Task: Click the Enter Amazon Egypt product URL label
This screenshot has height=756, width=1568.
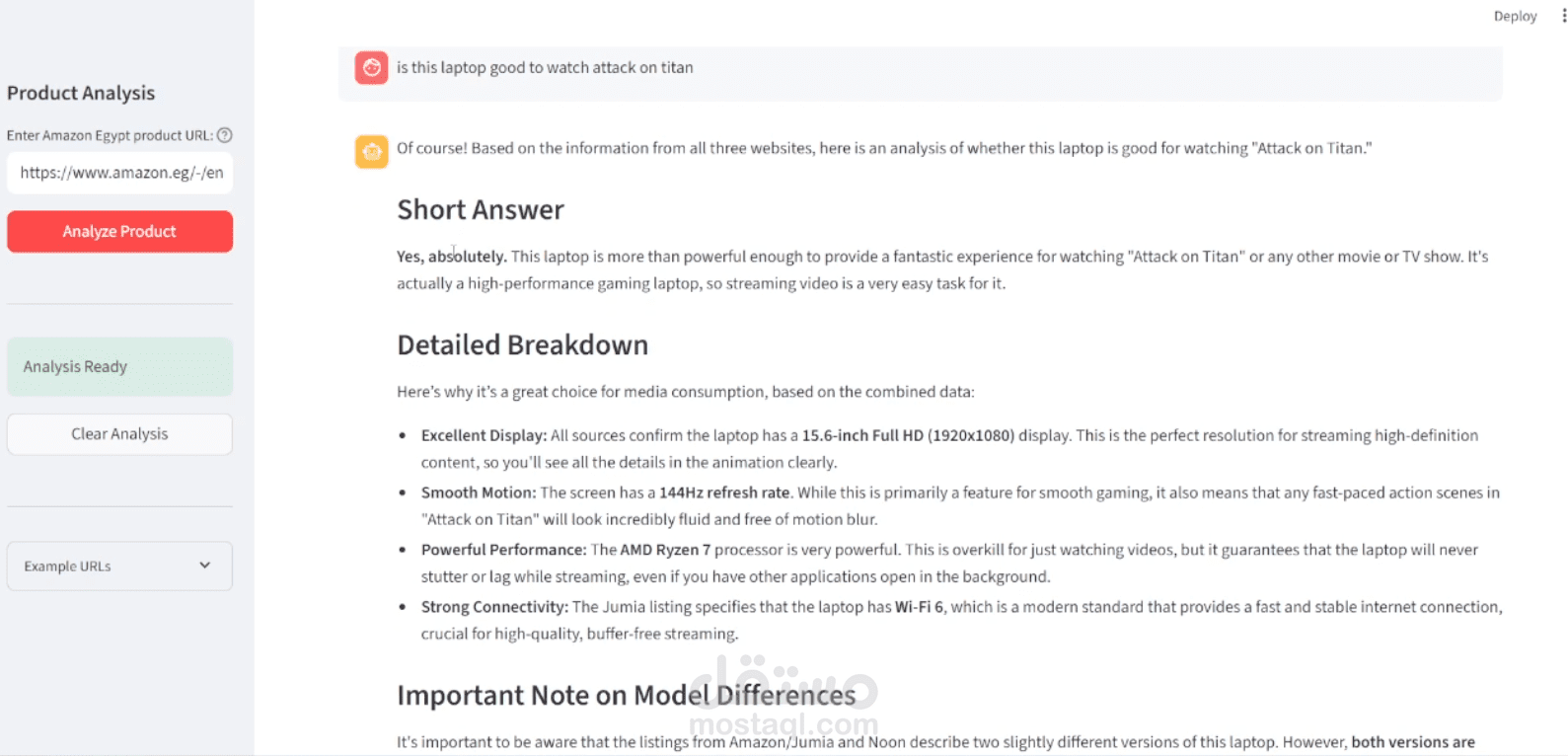Action: tap(110, 135)
